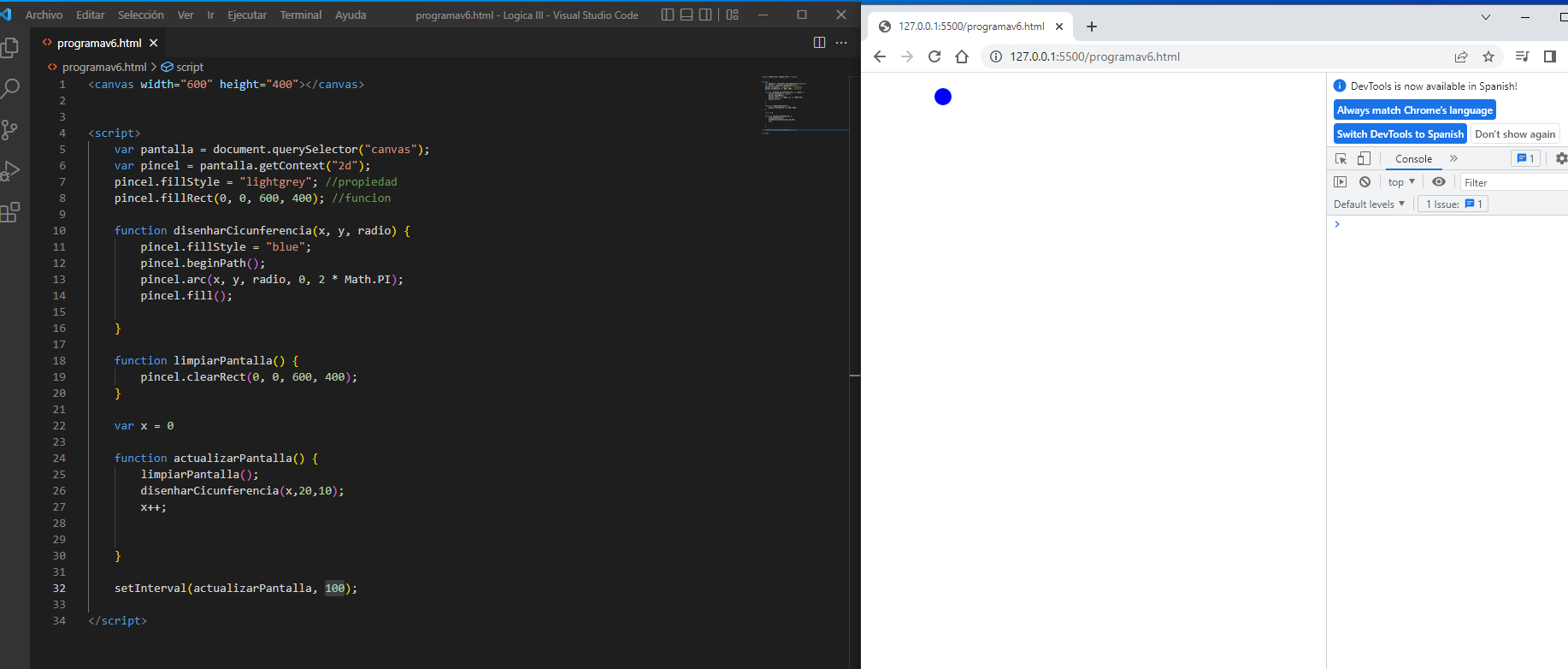Click Don't show again button
Image resolution: width=1568 pixels, height=669 pixels.
(1515, 134)
